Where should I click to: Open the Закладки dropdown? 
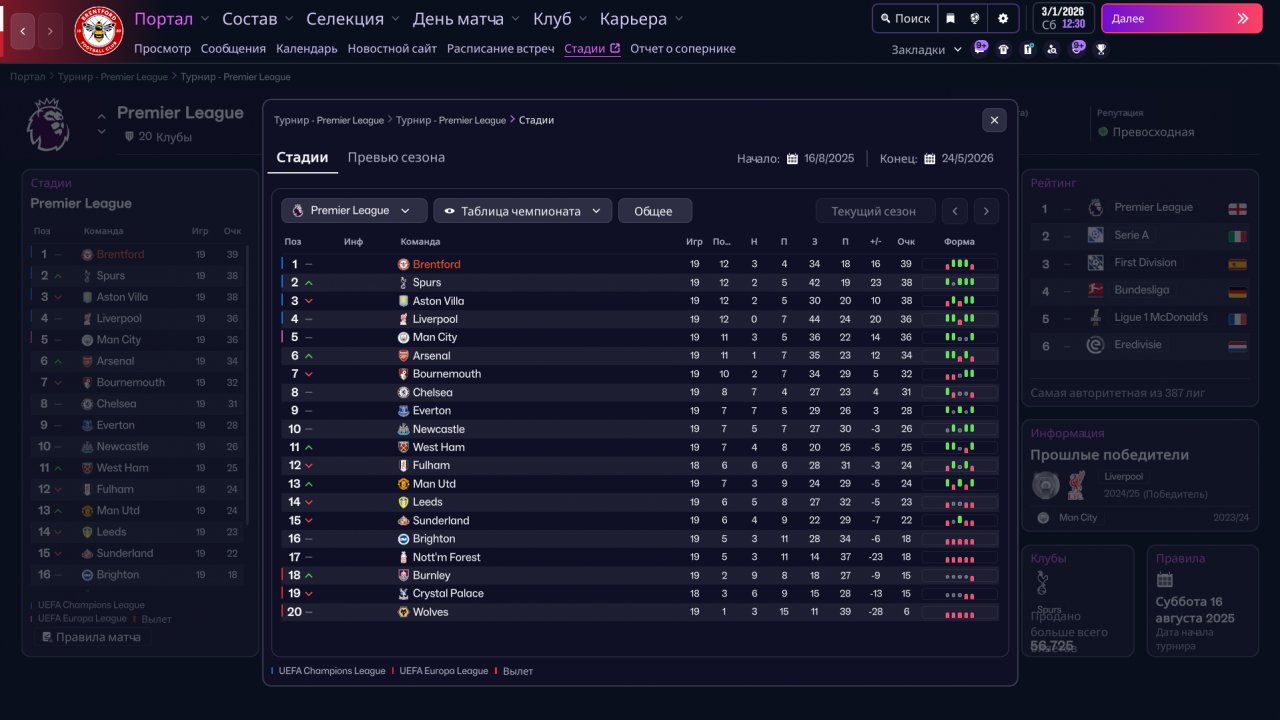click(x=927, y=49)
